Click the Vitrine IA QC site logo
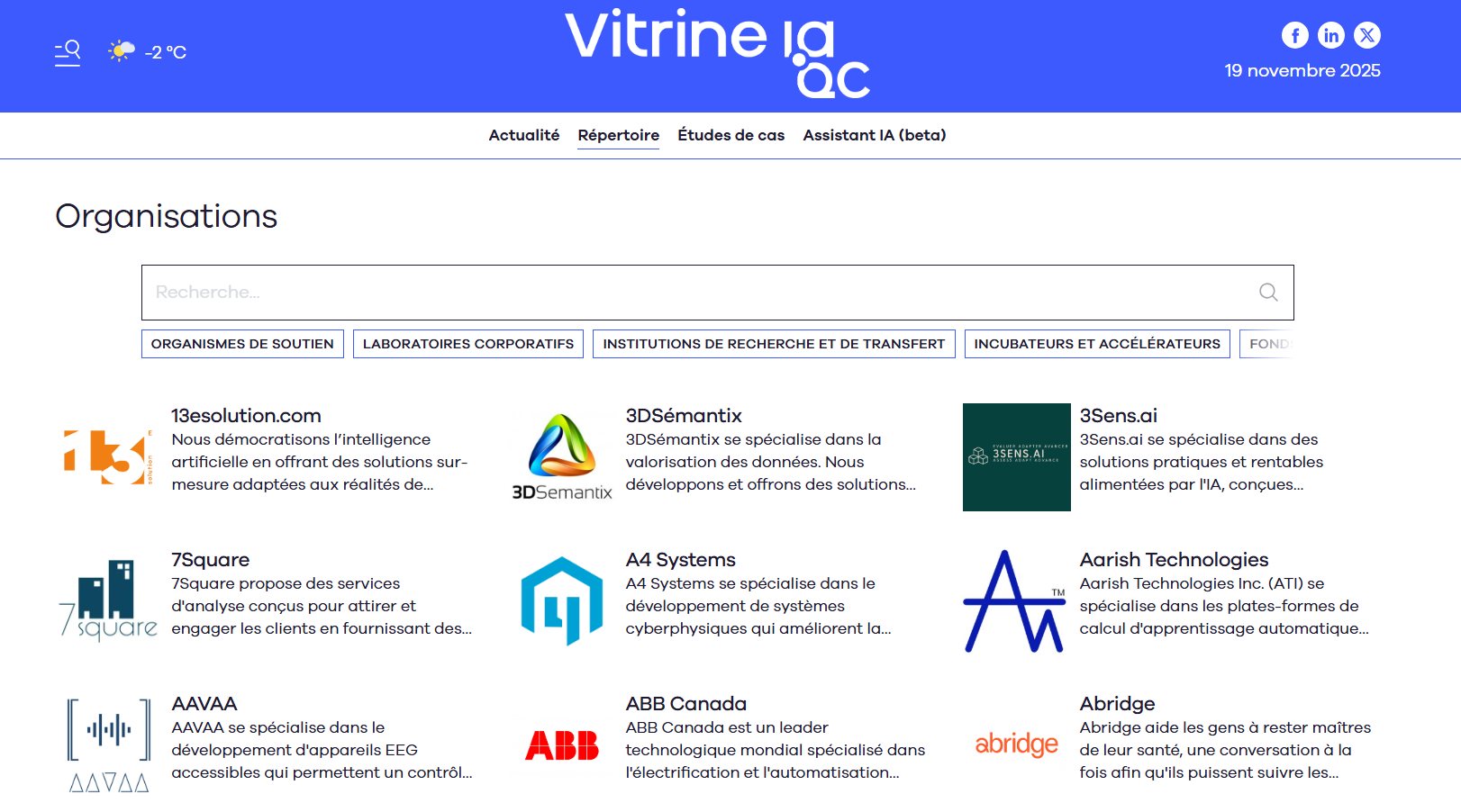The width and height of the screenshot is (1461, 812). point(717,53)
